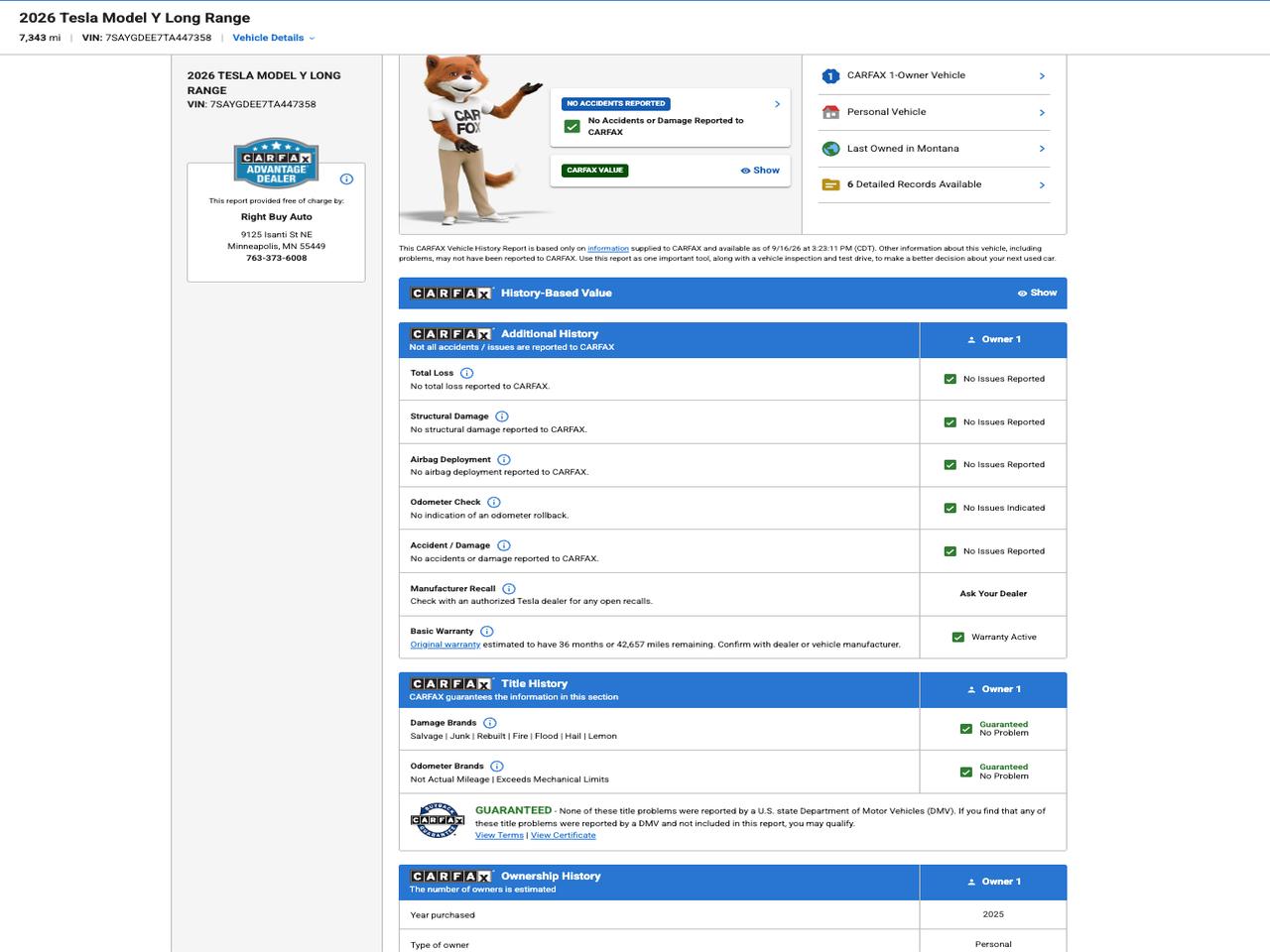The image size is (1270, 952).
Task: Click the Last Owned in Montana globe icon
Action: pos(830,149)
